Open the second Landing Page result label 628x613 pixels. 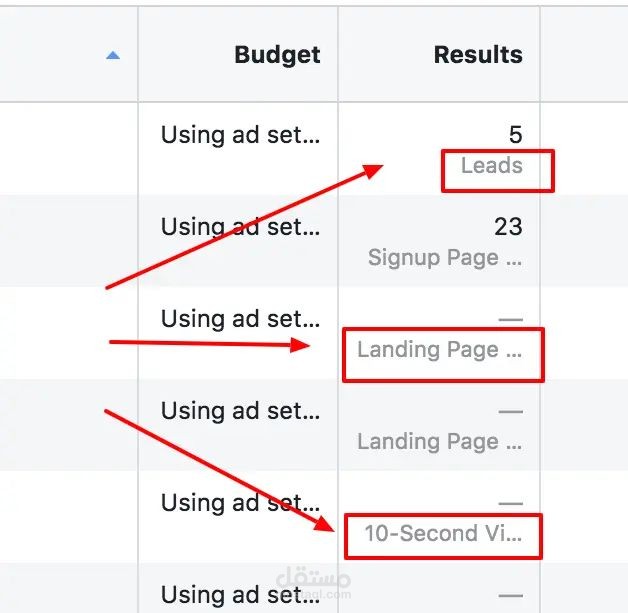[439, 442]
